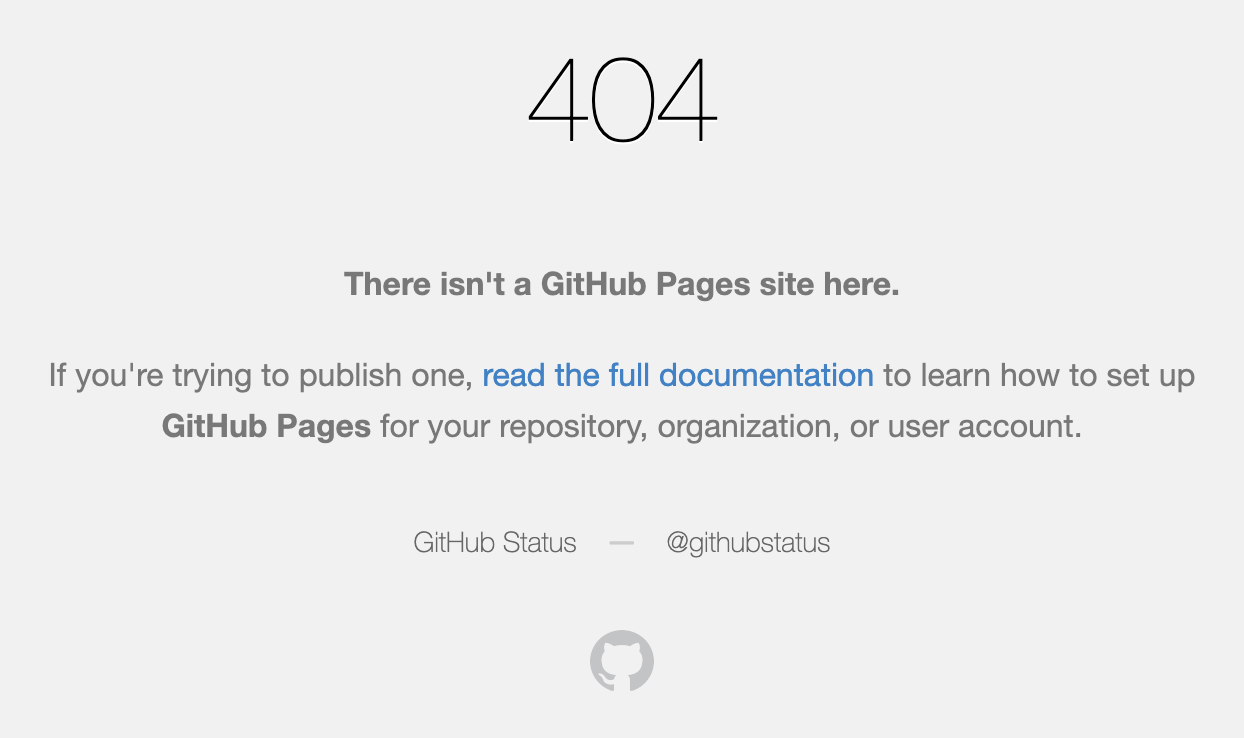
Task: Open the read the full documentation link
Action: (678, 376)
